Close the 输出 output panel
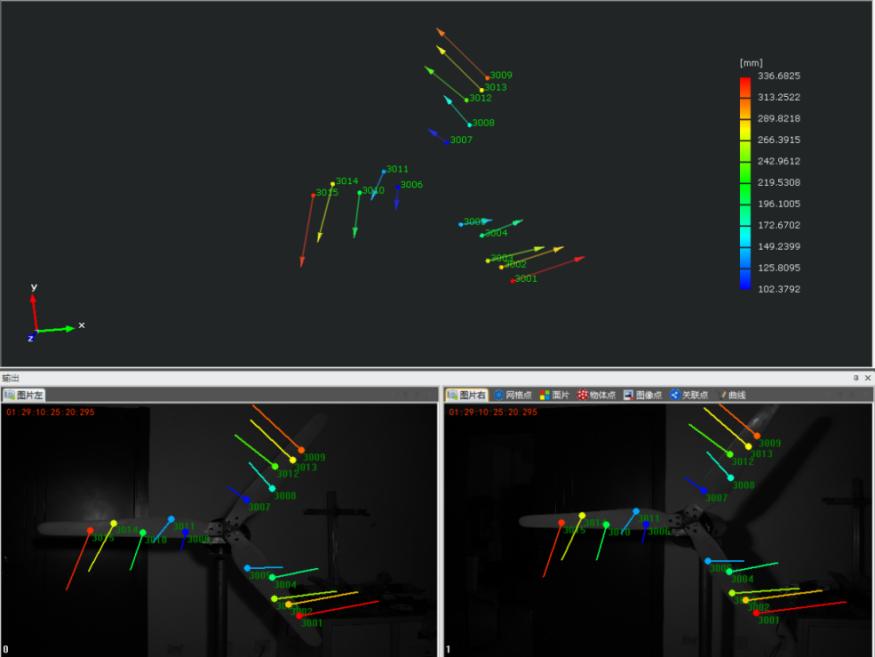The image size is (875, 657). (867, 378)
